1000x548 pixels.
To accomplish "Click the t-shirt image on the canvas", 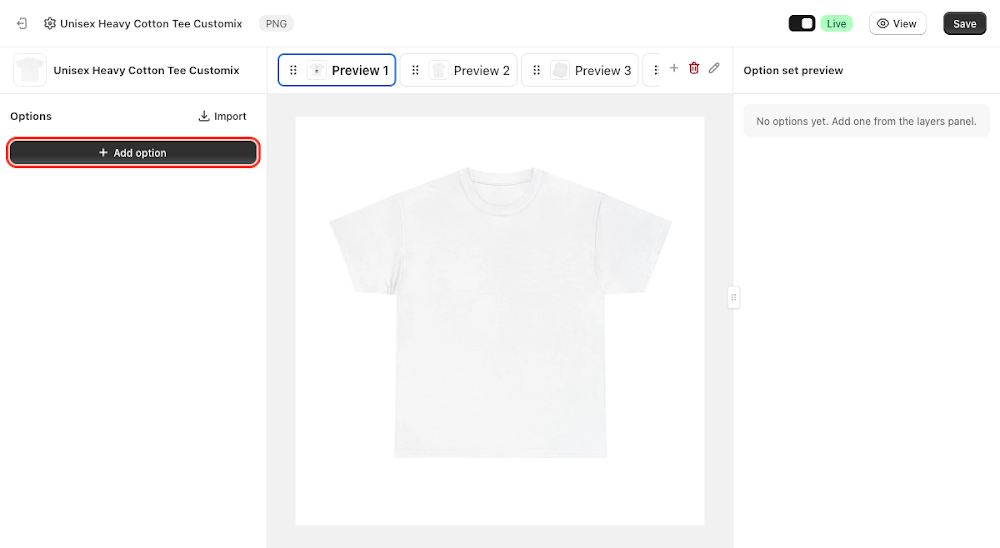I will click(500, 313).
